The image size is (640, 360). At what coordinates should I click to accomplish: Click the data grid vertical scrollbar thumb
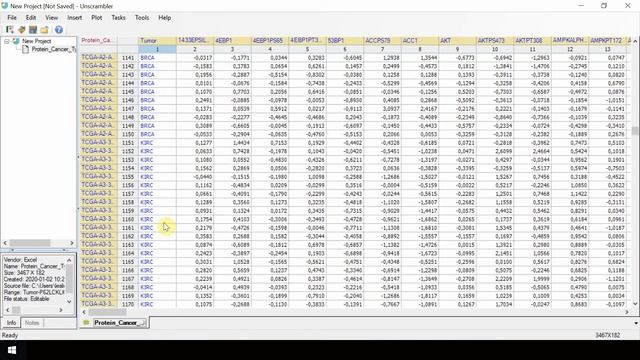[x=635, y=131]
